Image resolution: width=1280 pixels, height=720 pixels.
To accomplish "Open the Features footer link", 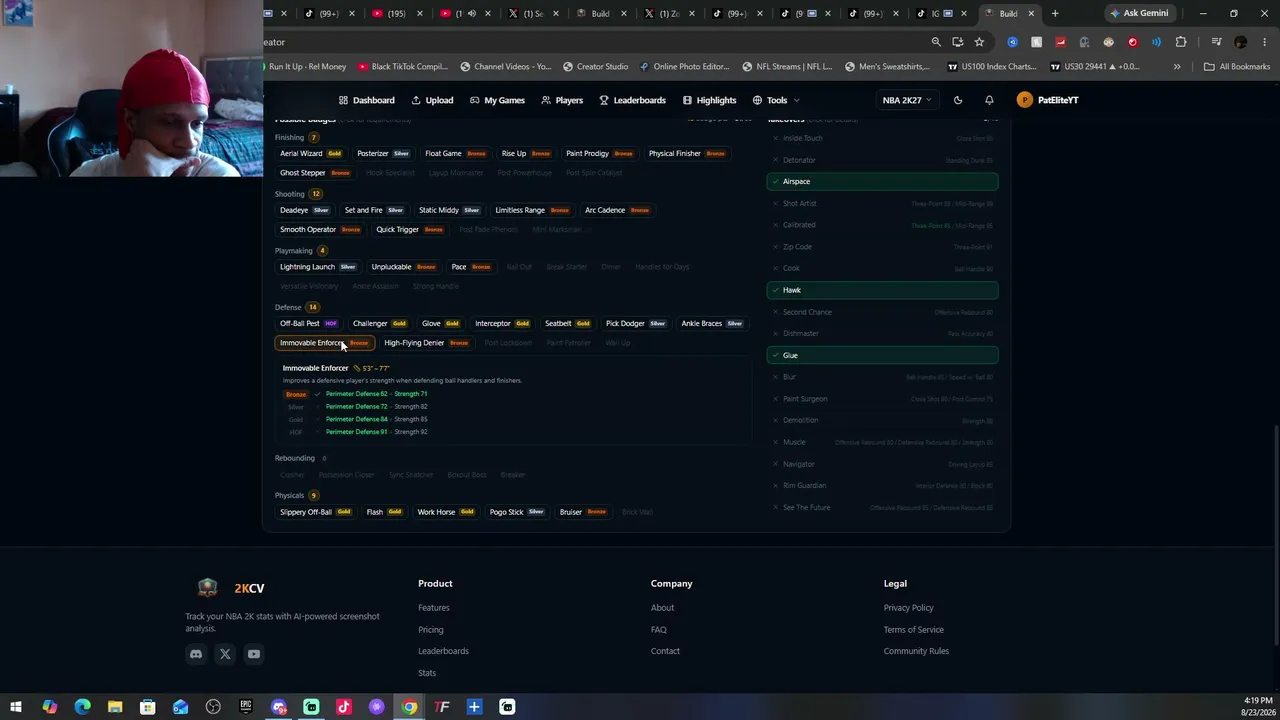I will (434, 608).
